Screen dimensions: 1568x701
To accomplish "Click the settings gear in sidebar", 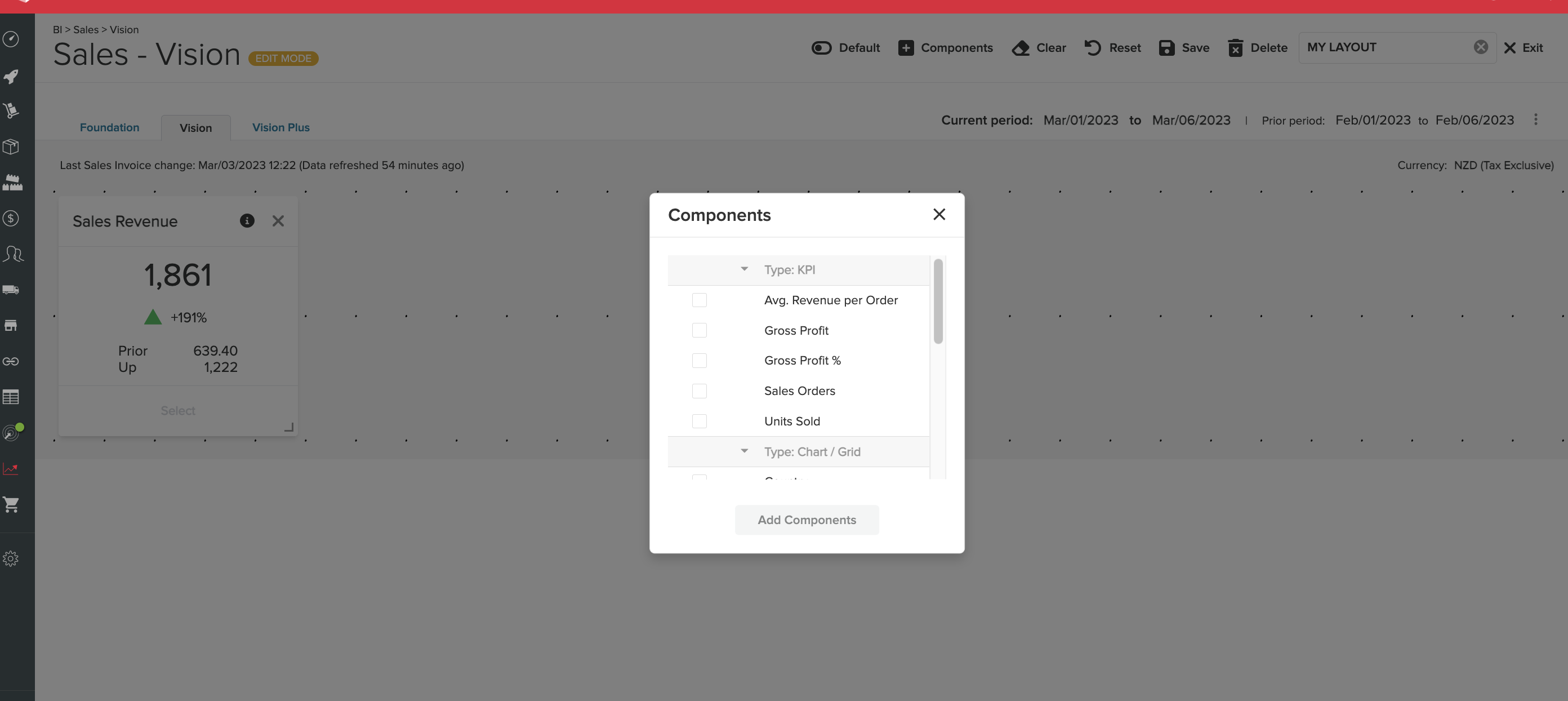I will [11, 558].
